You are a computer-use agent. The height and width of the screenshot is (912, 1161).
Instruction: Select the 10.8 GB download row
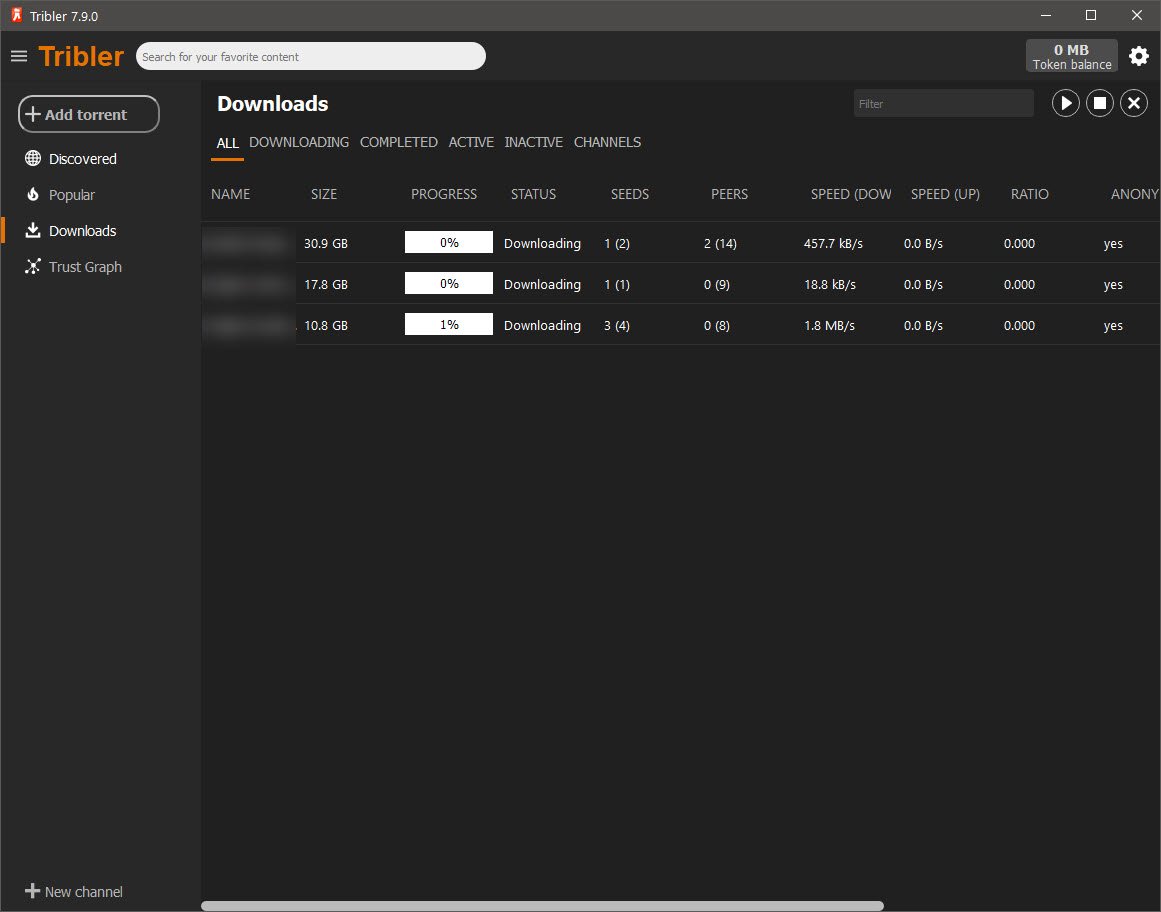(x=681, y=325)
